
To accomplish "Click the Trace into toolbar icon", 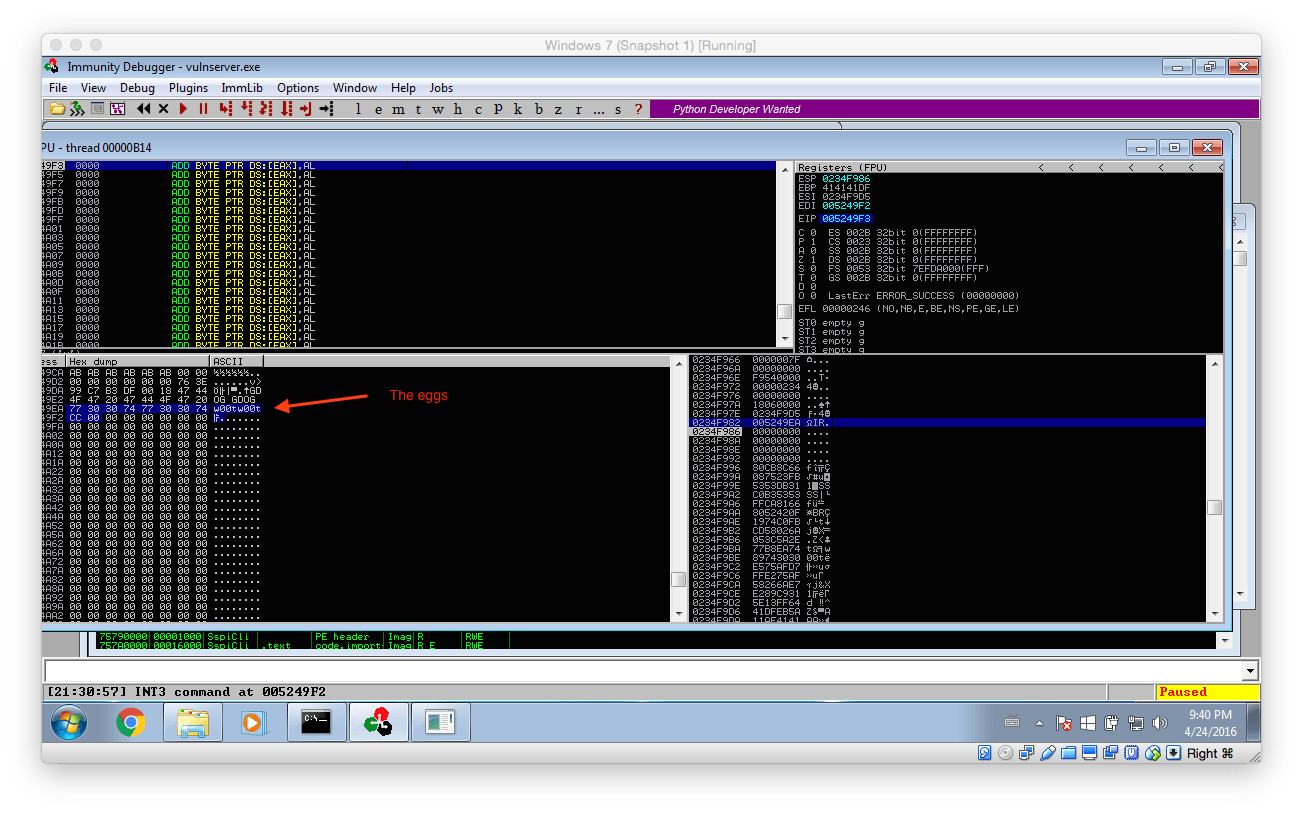I will click(x=265, y=109).
